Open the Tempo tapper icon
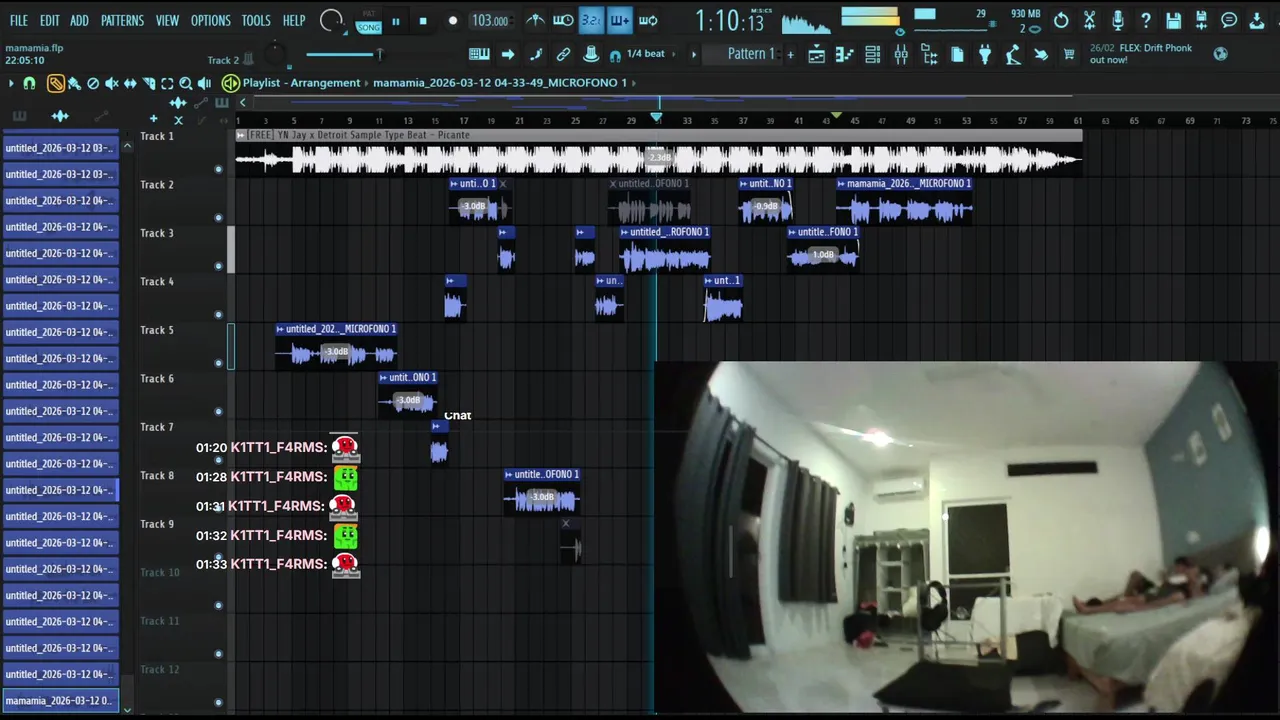1280x720 pixels. tap(1013, 55)
